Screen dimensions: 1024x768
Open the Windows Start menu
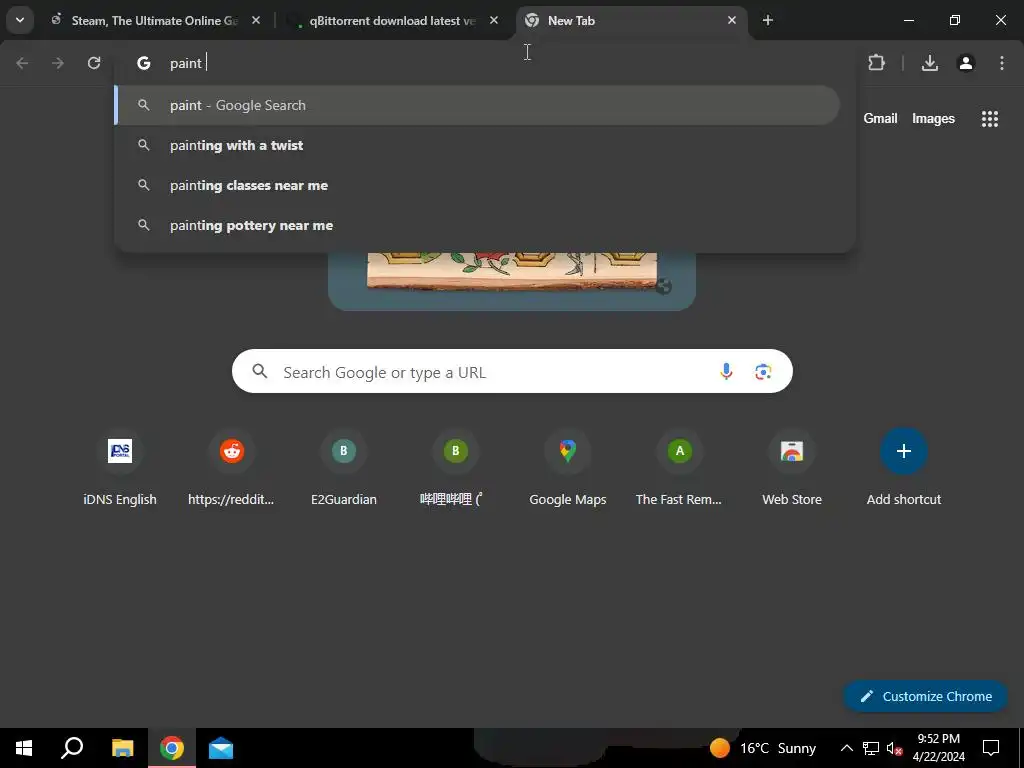[x=24, y=748]
